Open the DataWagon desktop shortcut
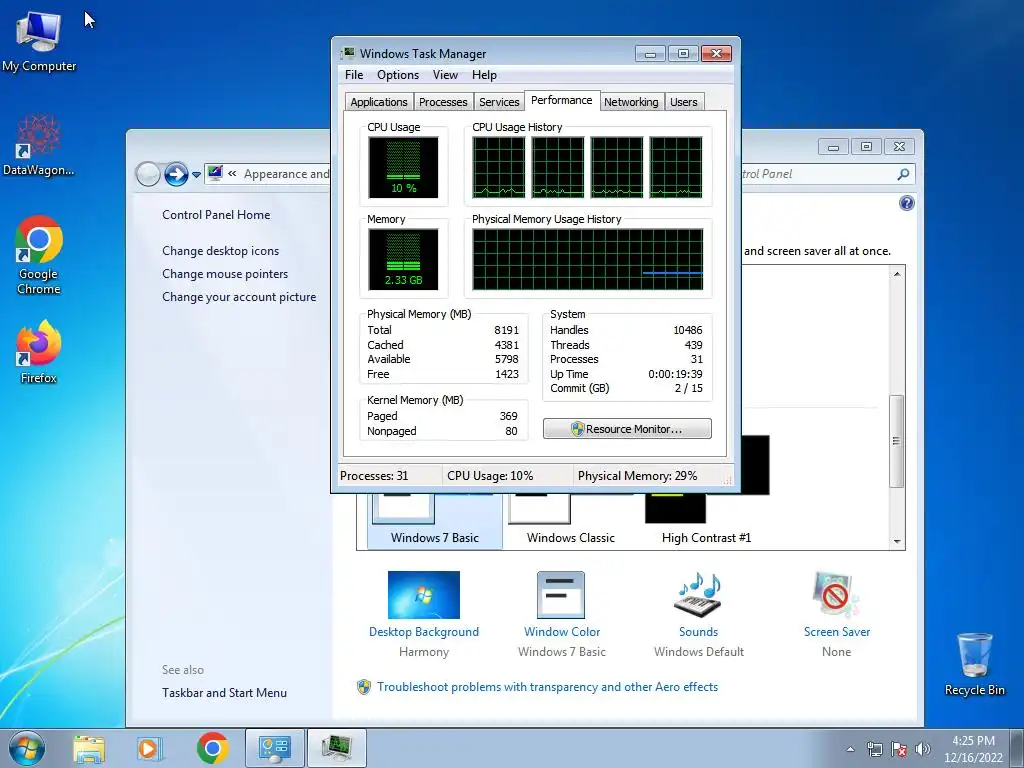 [x=39, y=145]
